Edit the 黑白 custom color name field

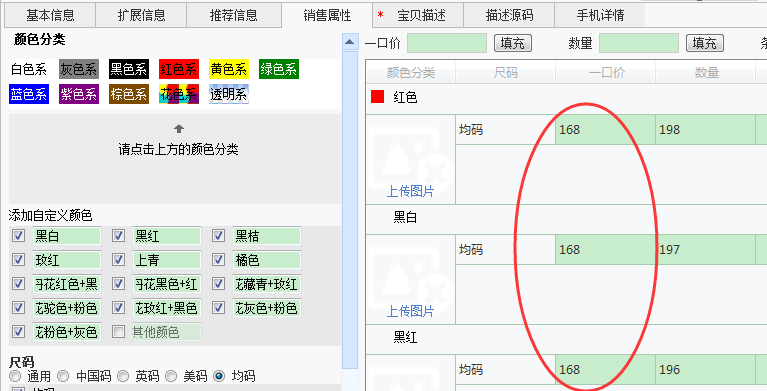[x=67, y=236]
